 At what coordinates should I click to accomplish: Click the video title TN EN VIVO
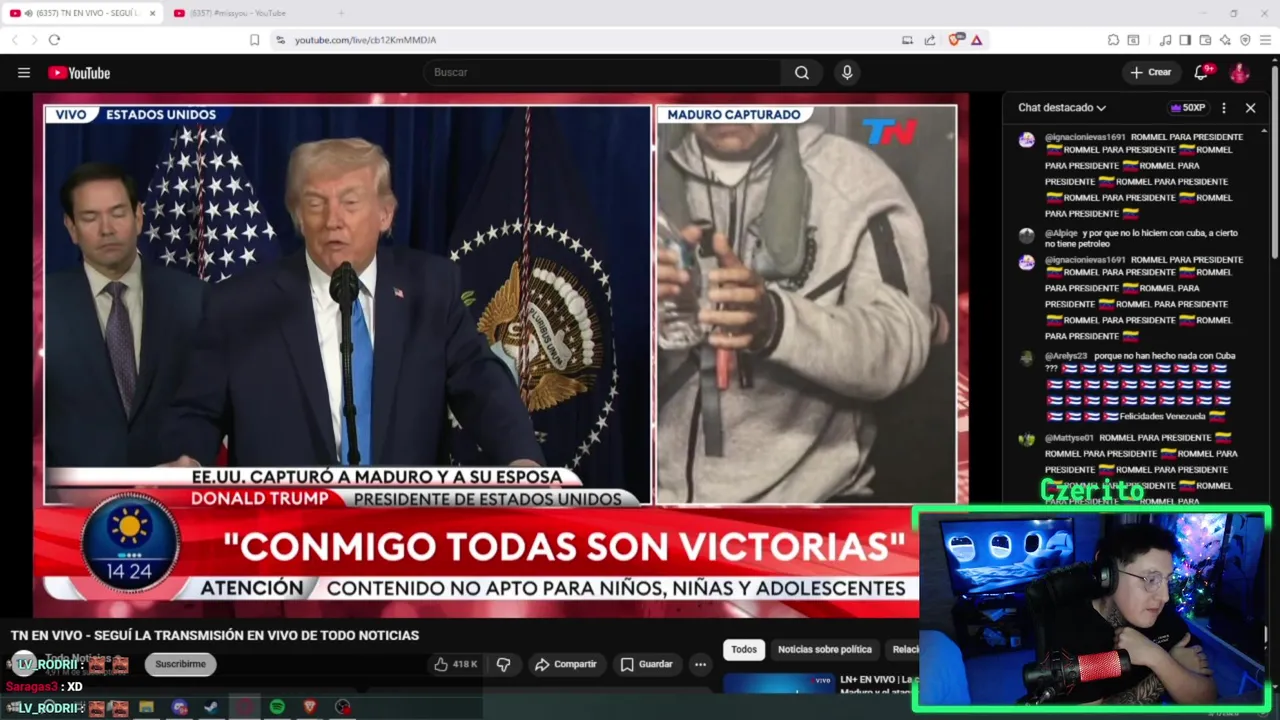point(214,635)
